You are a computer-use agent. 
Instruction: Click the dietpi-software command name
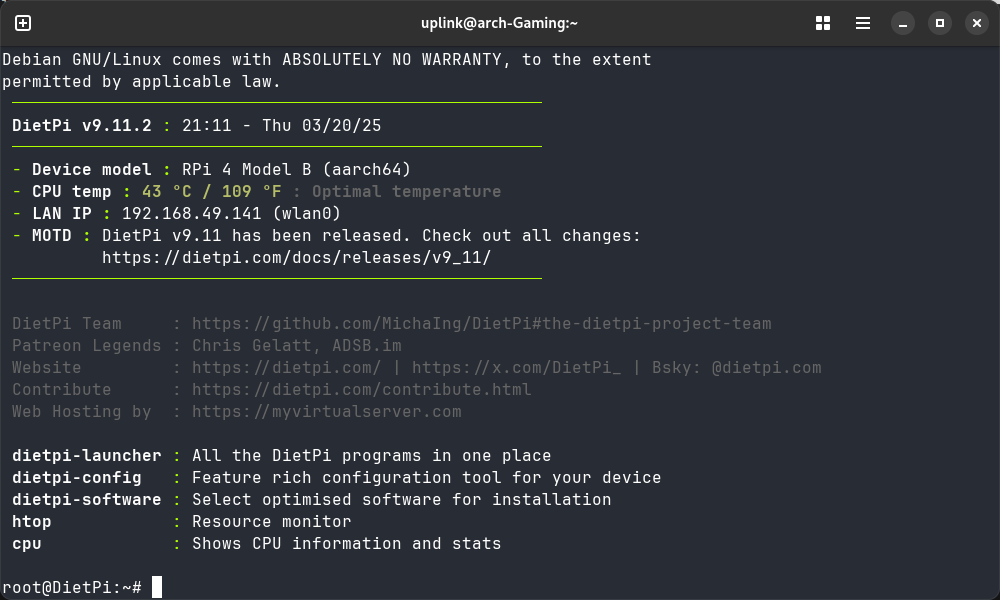coord(86,500)
